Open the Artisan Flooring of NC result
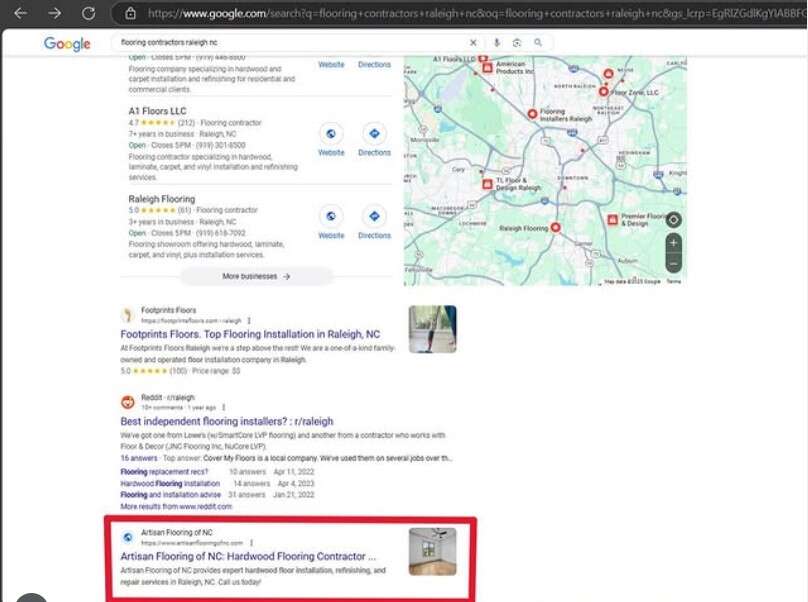 pos(248,556)
